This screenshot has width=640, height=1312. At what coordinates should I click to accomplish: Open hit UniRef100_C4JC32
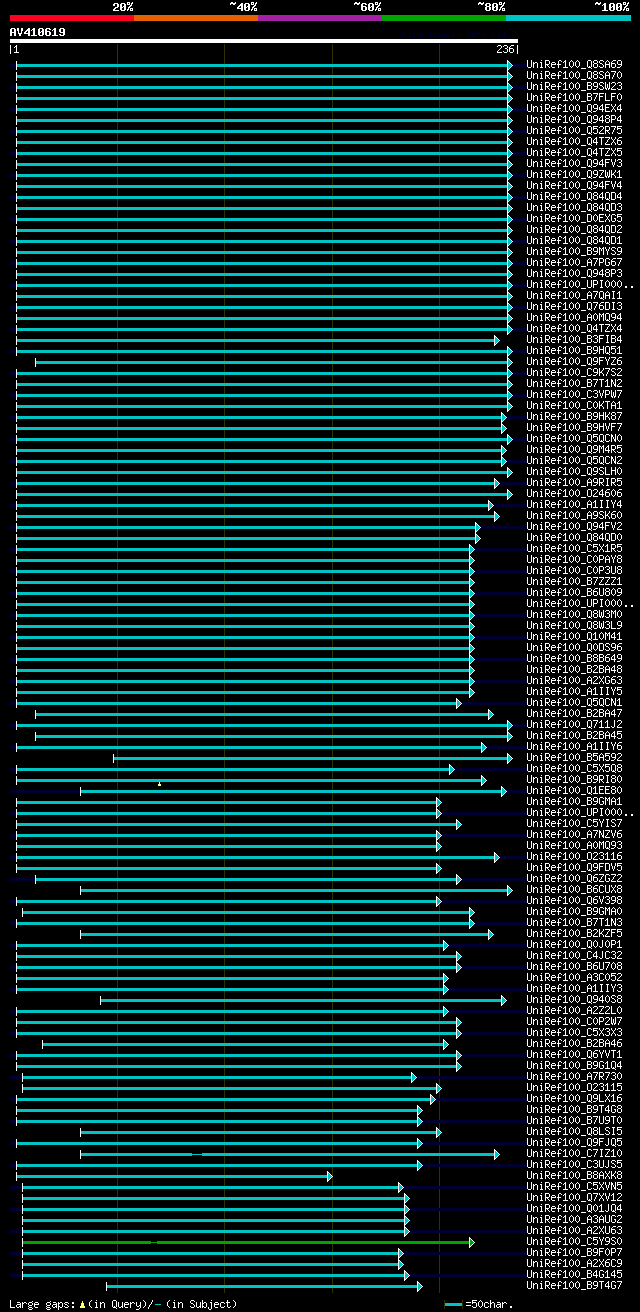574,955
